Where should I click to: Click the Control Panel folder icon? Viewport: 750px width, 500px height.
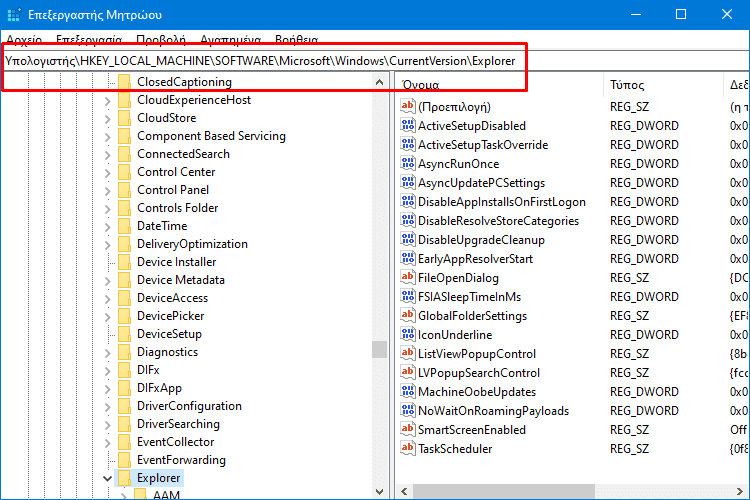pyautogui.click(x=124, y=190)
